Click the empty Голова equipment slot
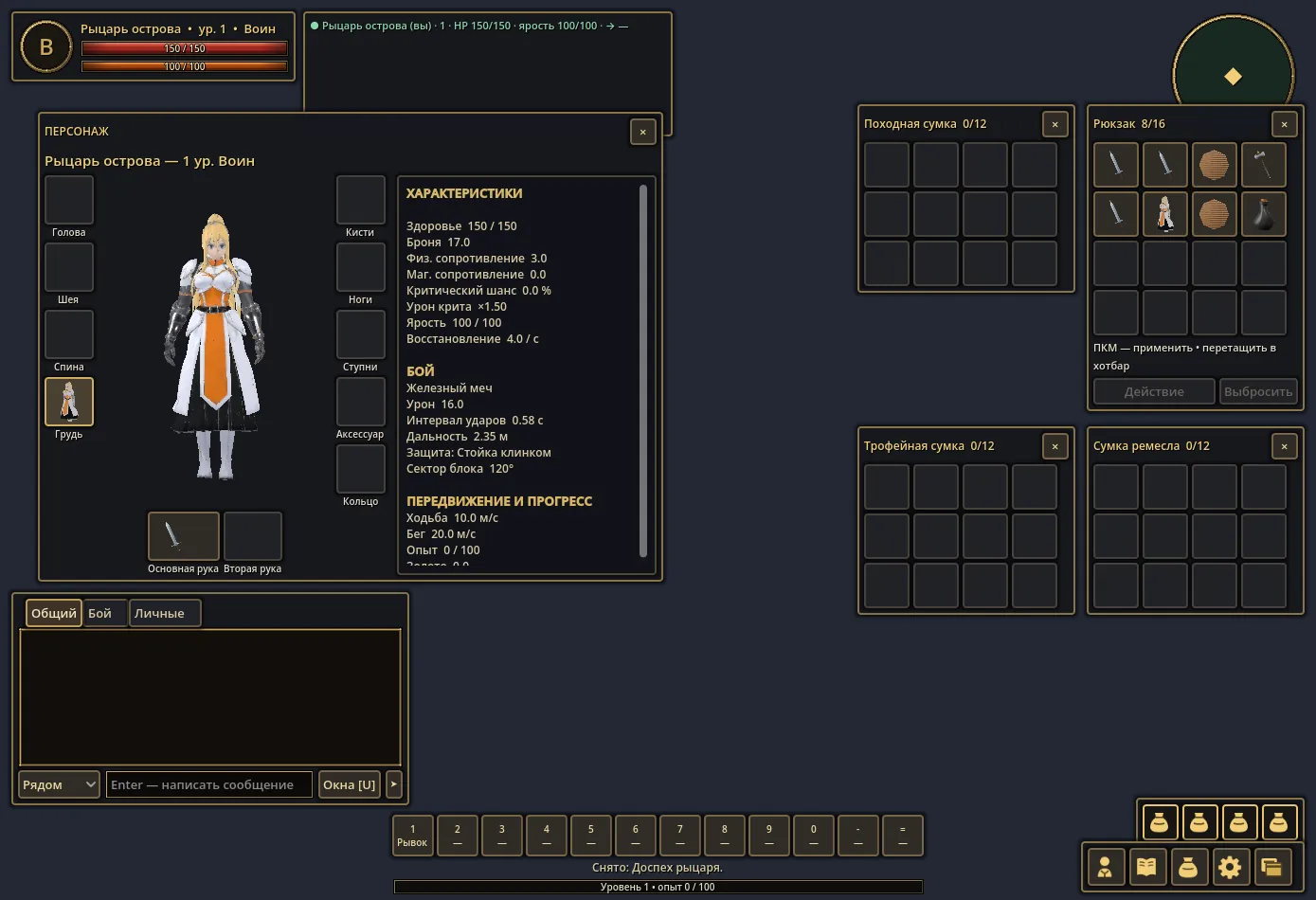Image resolution: width=1316 pixels, height=900 pixels. click(x=69, y=200)
